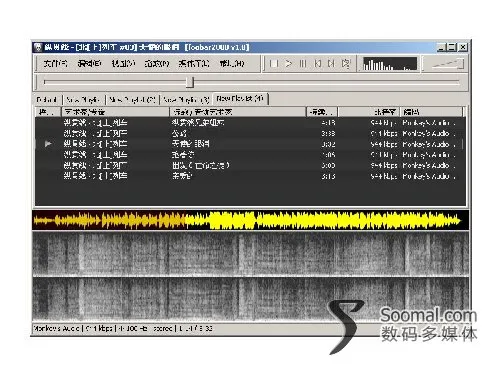Viewport: 500px width, 375px height.
Task: Click the seekbar slider thumb
Action: pyautogui.click(x=190, y=82)
